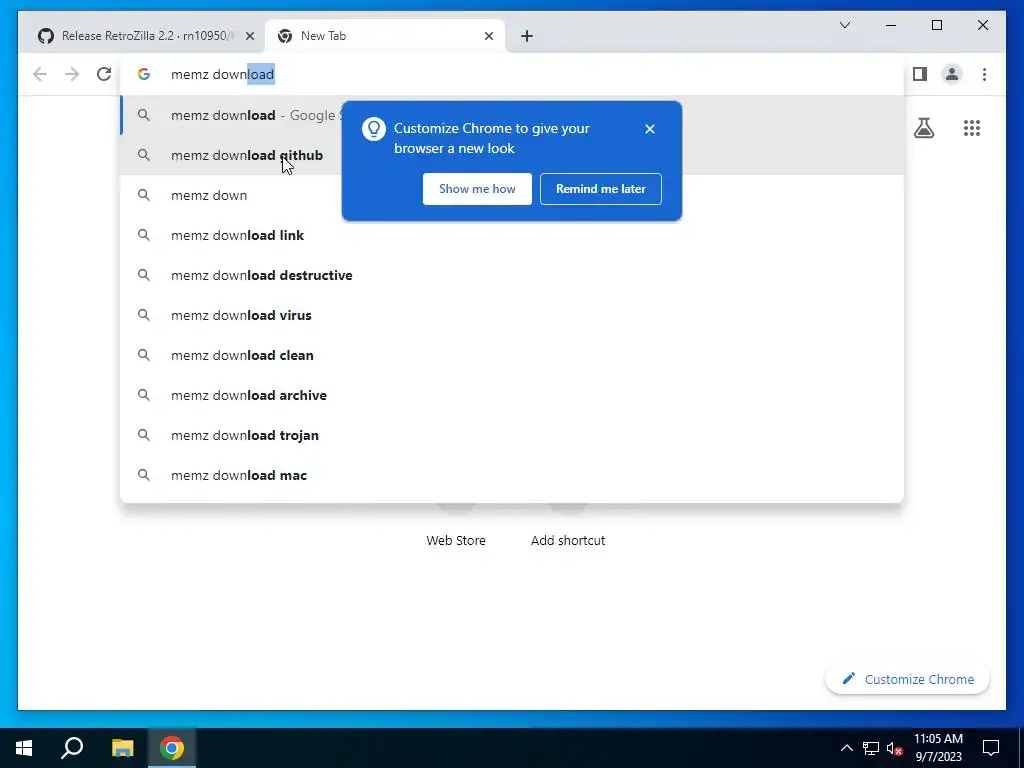Select the New Tab tab
The image size is (1024, 768).
[385, 37]
